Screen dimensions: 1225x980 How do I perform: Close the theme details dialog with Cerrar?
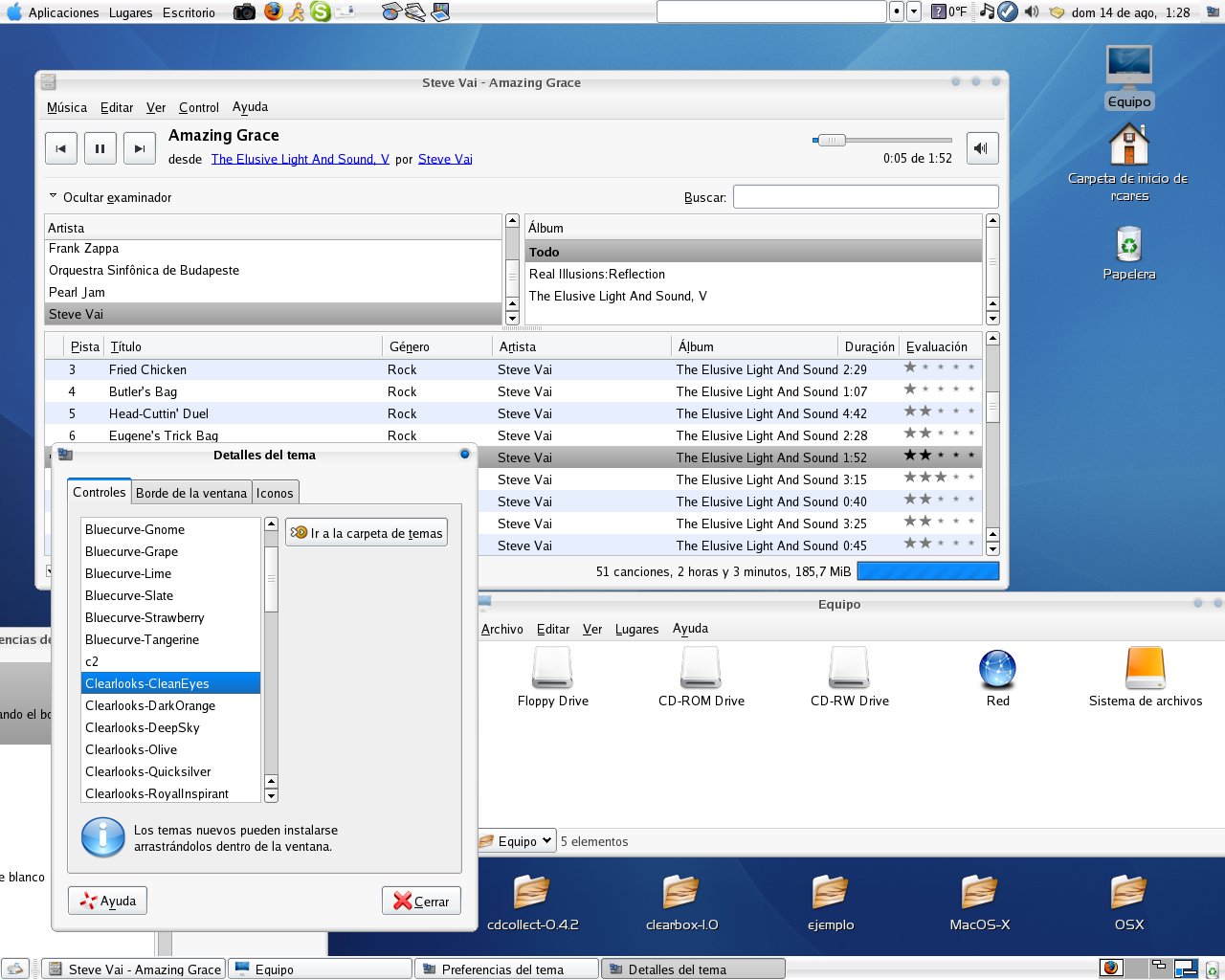coord(421,901)
